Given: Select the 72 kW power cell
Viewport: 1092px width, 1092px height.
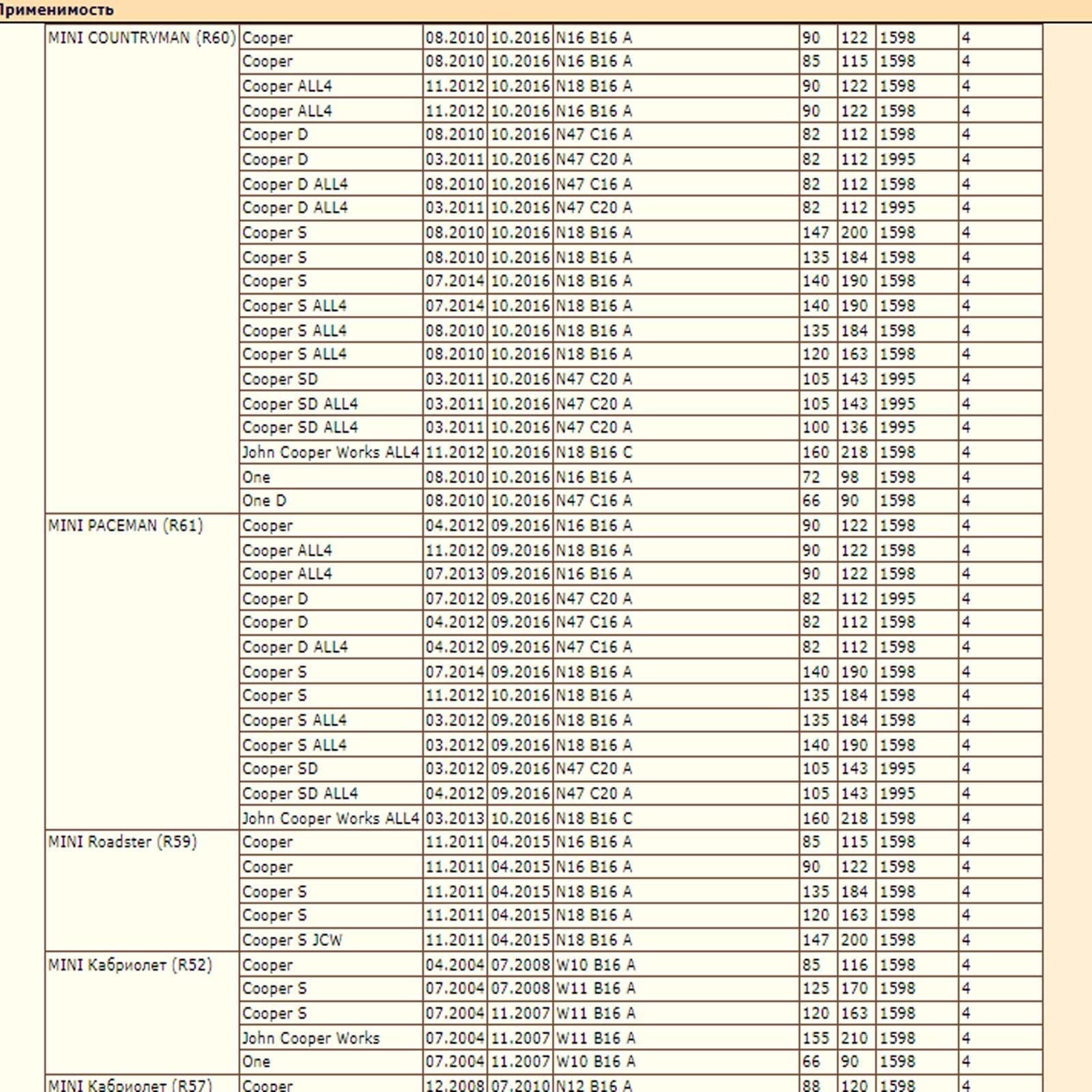Looking at the screenshot, I should [812, 477].
